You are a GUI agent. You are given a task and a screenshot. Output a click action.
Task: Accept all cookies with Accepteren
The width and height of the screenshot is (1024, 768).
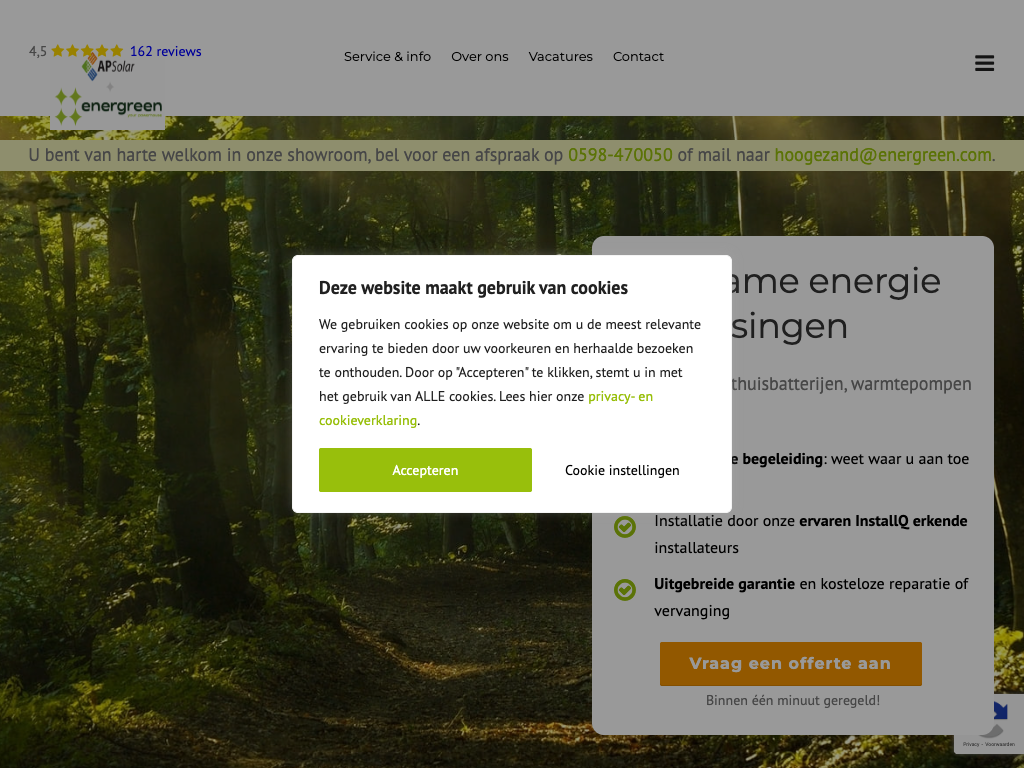coord(425,470)
